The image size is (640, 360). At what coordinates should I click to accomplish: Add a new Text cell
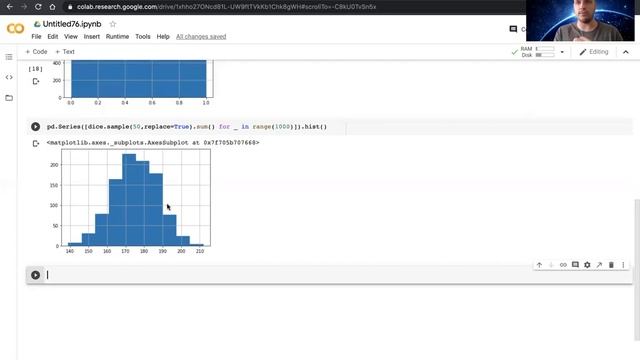(x=65, y=52)
